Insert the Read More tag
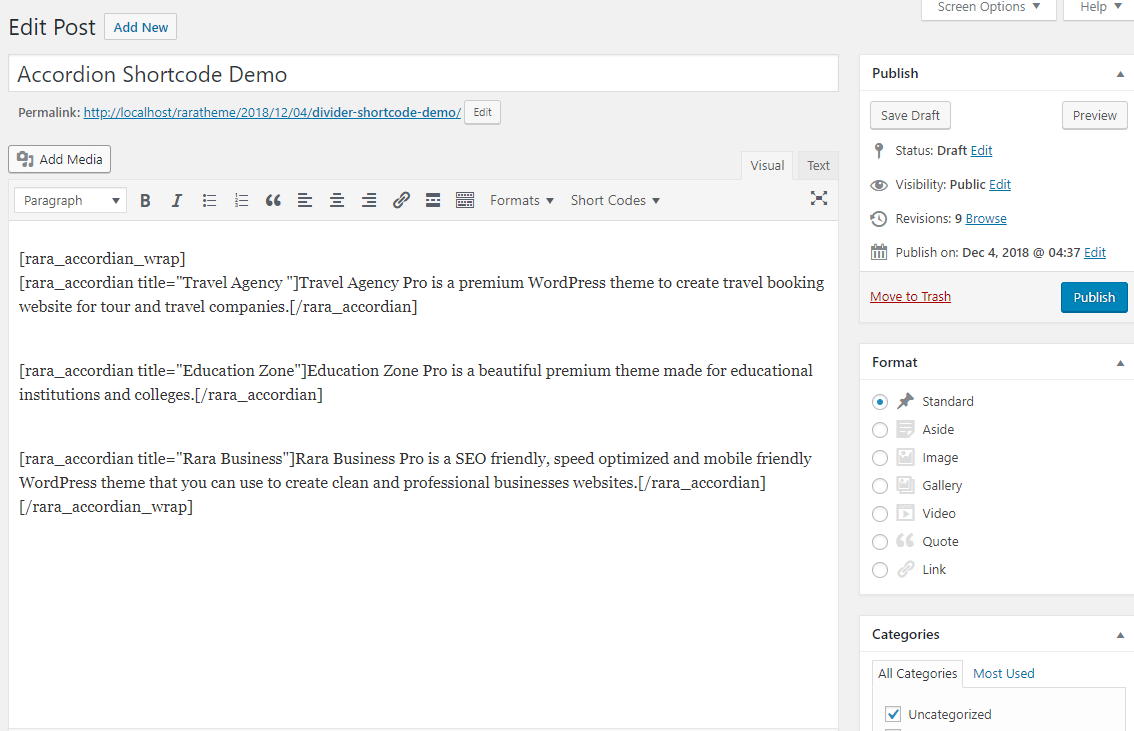The width and height of the screenshot is (1134, 731). [x=433, y=200]
